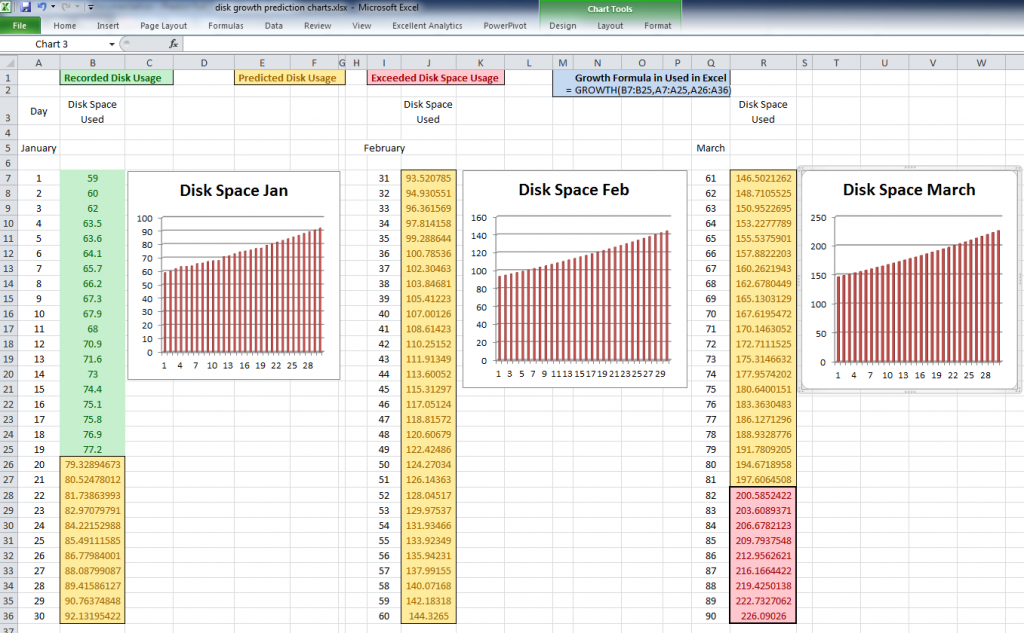Expand the Undo history dropdown arrow
Viewport: 1024px width, 633px height.
pyautogui.click(x=52, y=7)
